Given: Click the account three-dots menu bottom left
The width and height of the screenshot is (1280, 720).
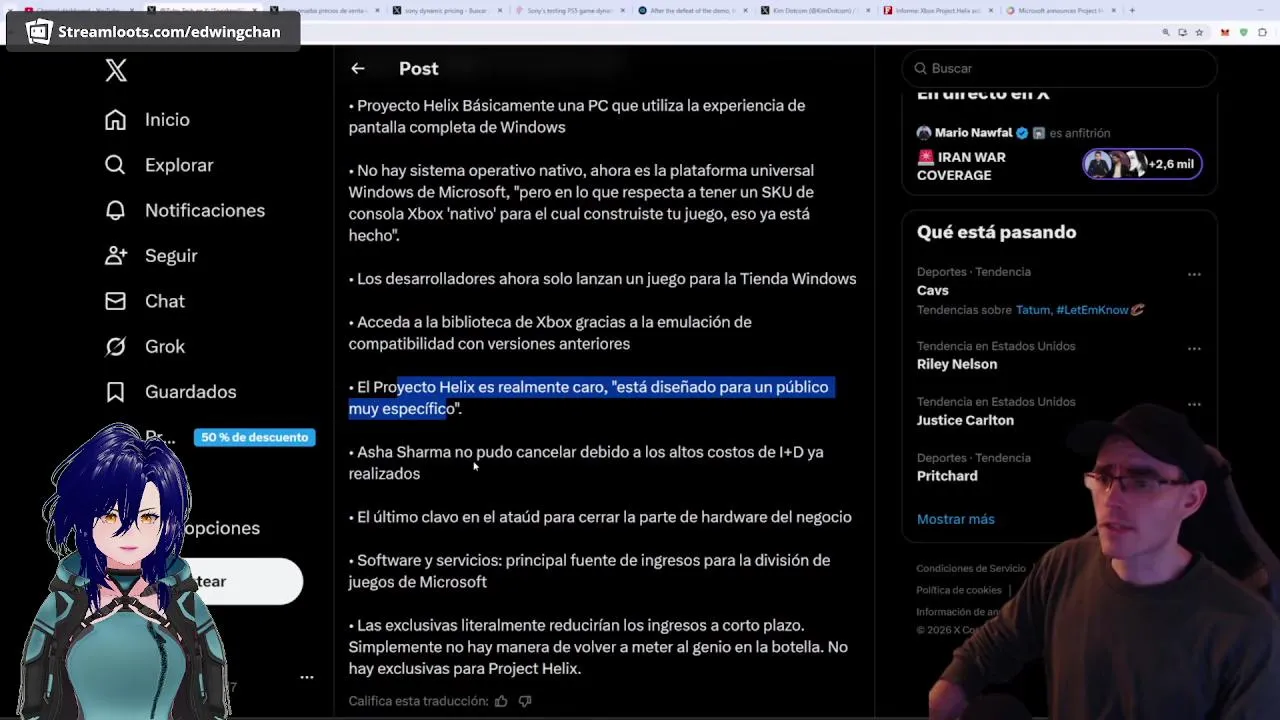Looking at the screenshot, I should pos(307,677).
